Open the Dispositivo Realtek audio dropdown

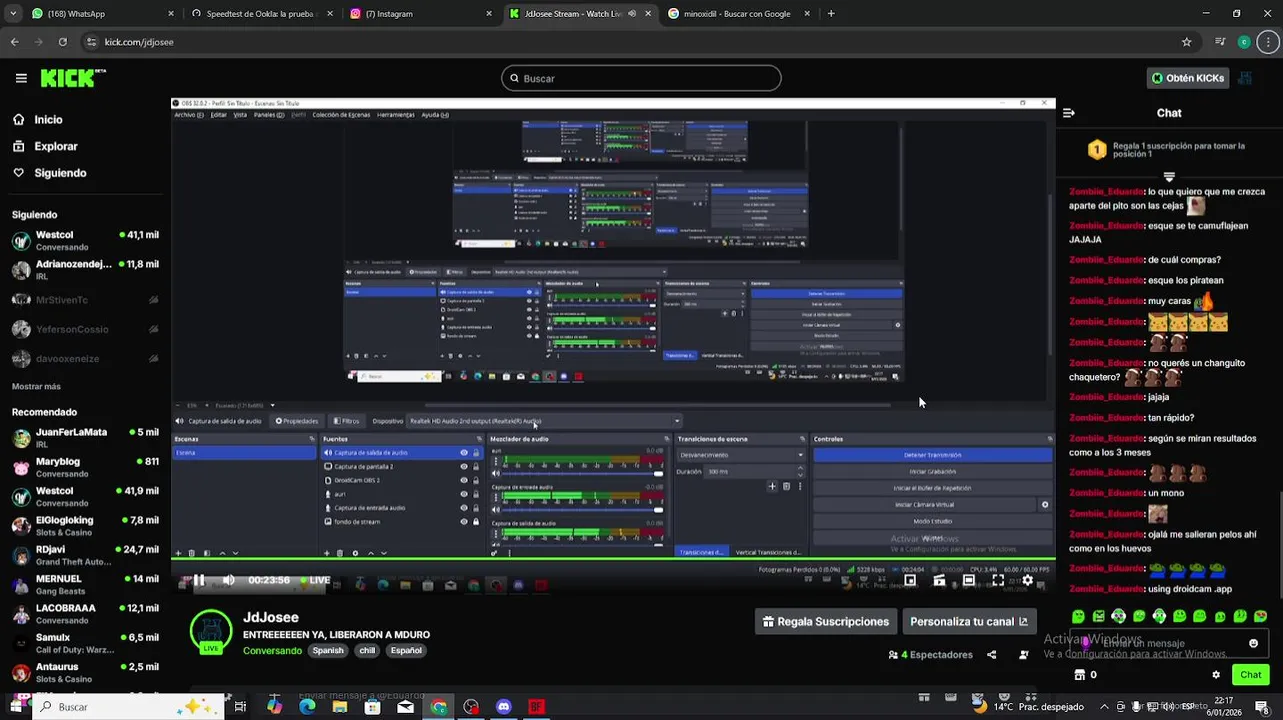(x=544, y=421)
